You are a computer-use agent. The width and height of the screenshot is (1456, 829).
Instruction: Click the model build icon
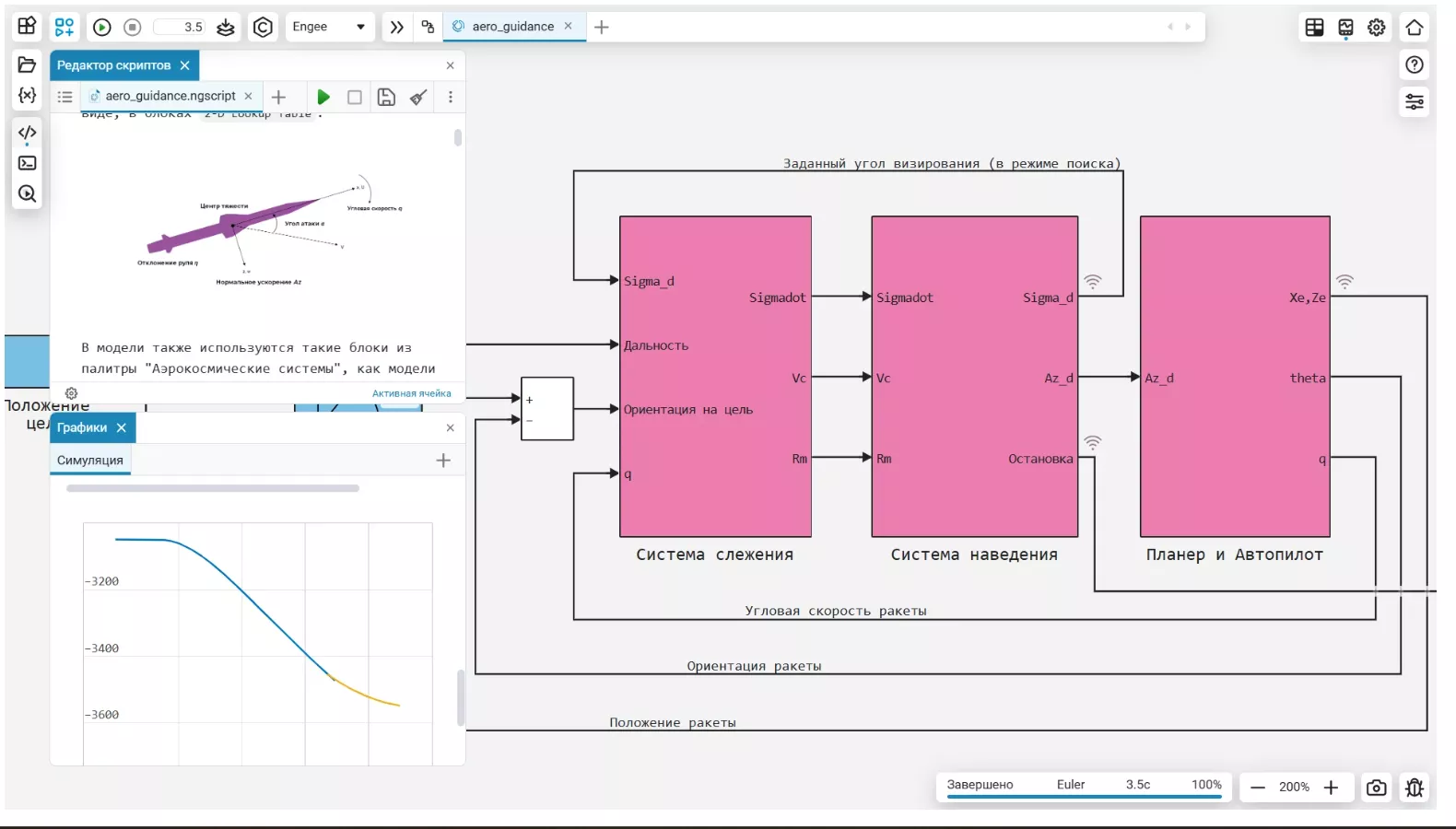(x=226, y=28)
